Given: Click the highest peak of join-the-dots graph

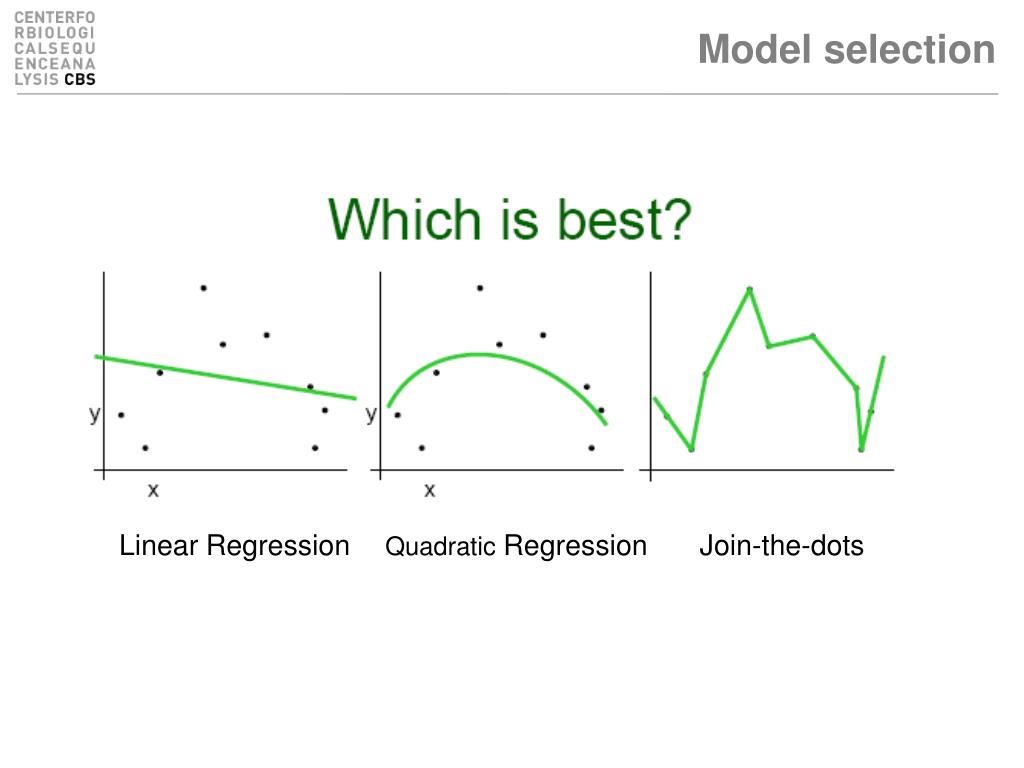Looking at the screenshot, I should click(x=750, y=289).
